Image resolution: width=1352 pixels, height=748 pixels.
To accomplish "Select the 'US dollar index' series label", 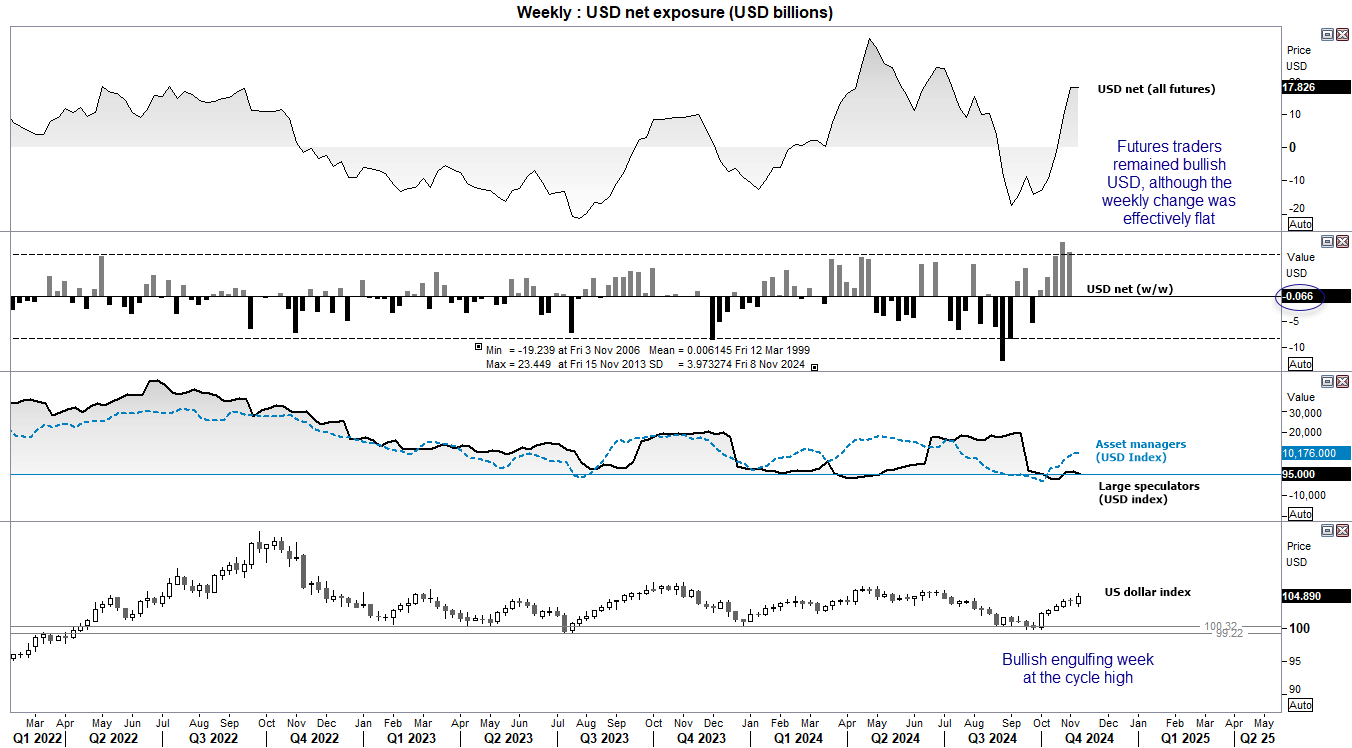I will [1147, 592].
